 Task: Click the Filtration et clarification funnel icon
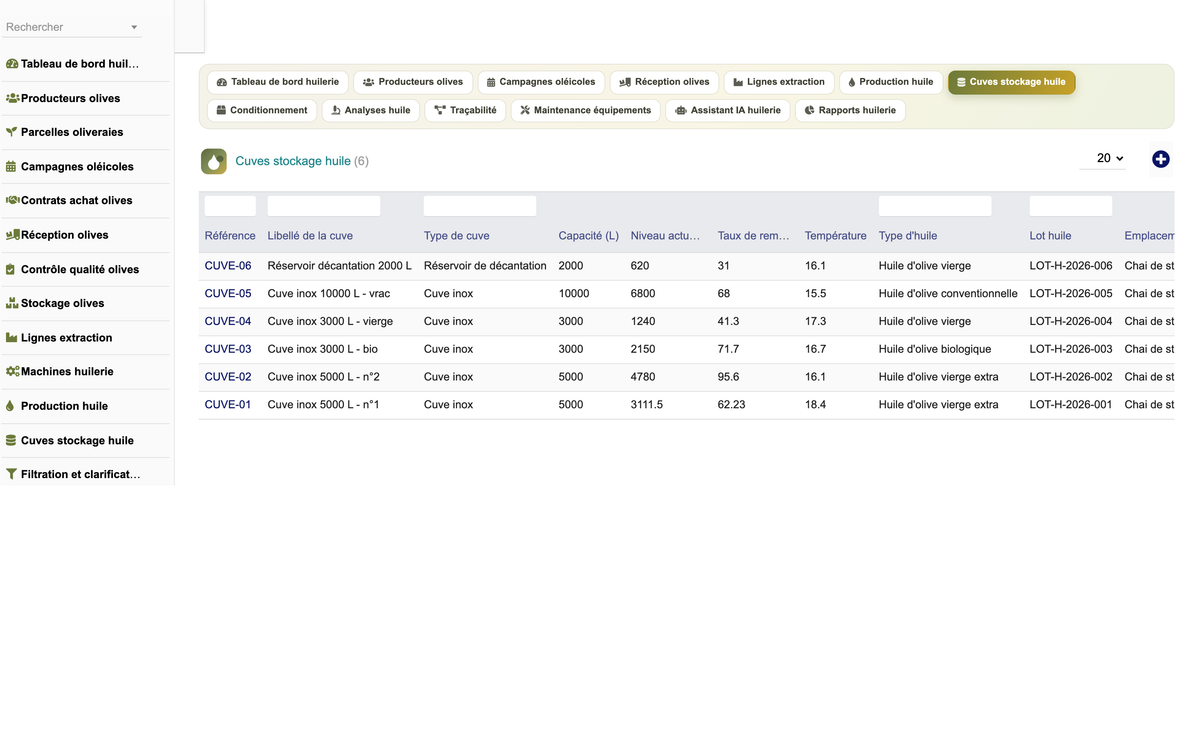(12, 474)
